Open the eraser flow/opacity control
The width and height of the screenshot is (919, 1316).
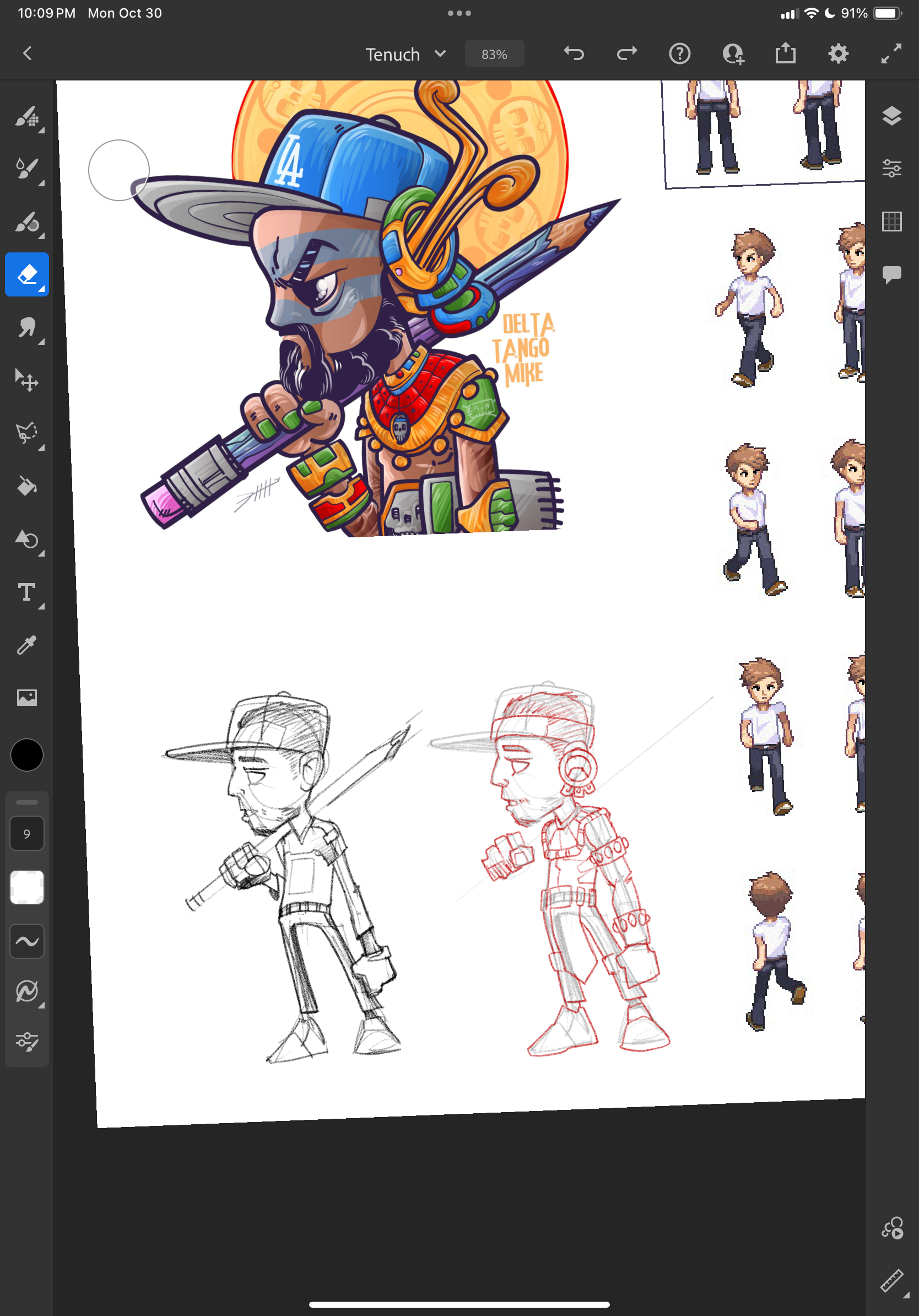[27, 887]
